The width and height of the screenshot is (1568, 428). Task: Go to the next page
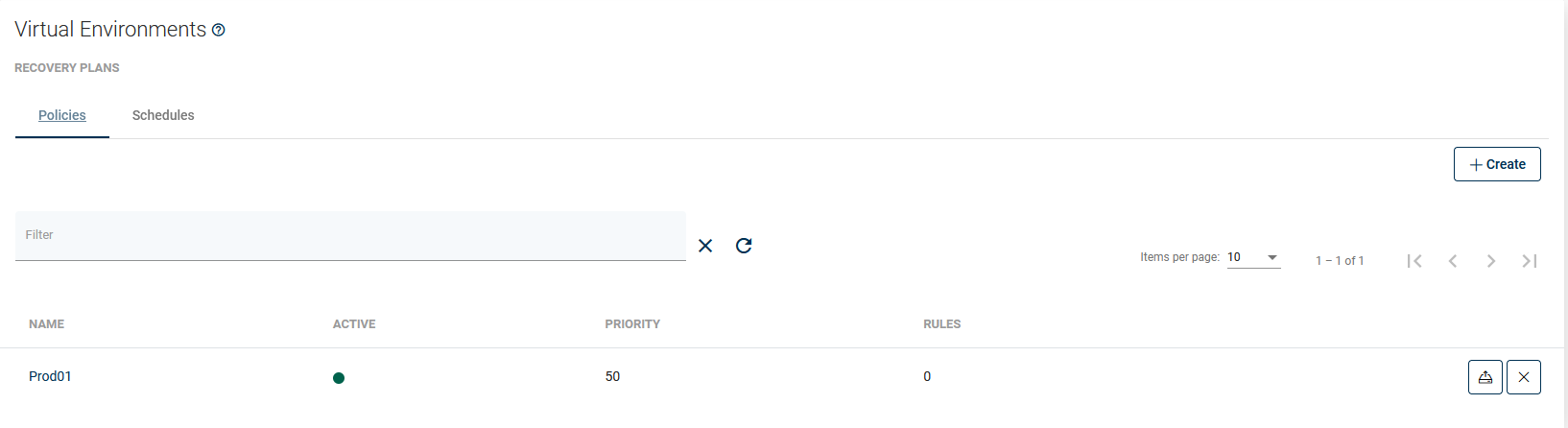pos(1491,261)
